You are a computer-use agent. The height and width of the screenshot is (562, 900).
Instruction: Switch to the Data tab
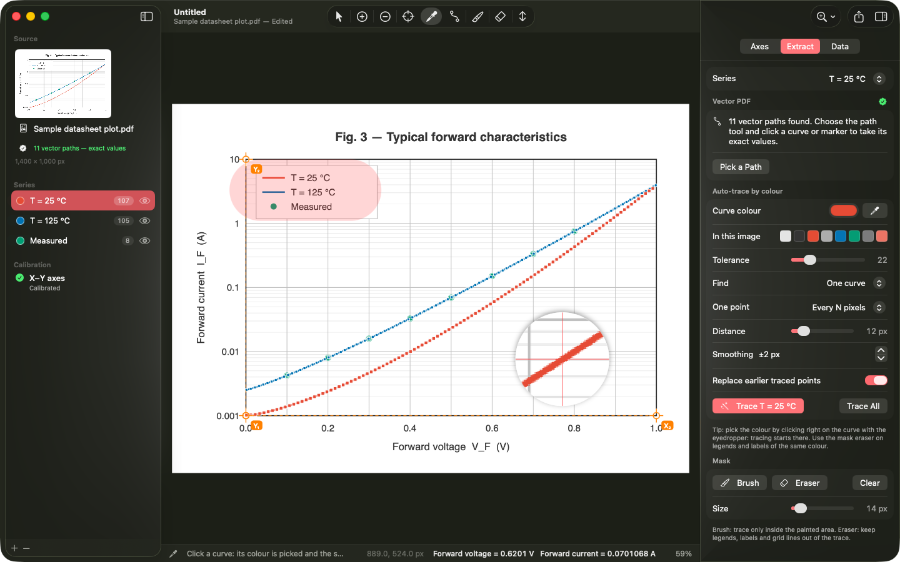click(840, 46)
